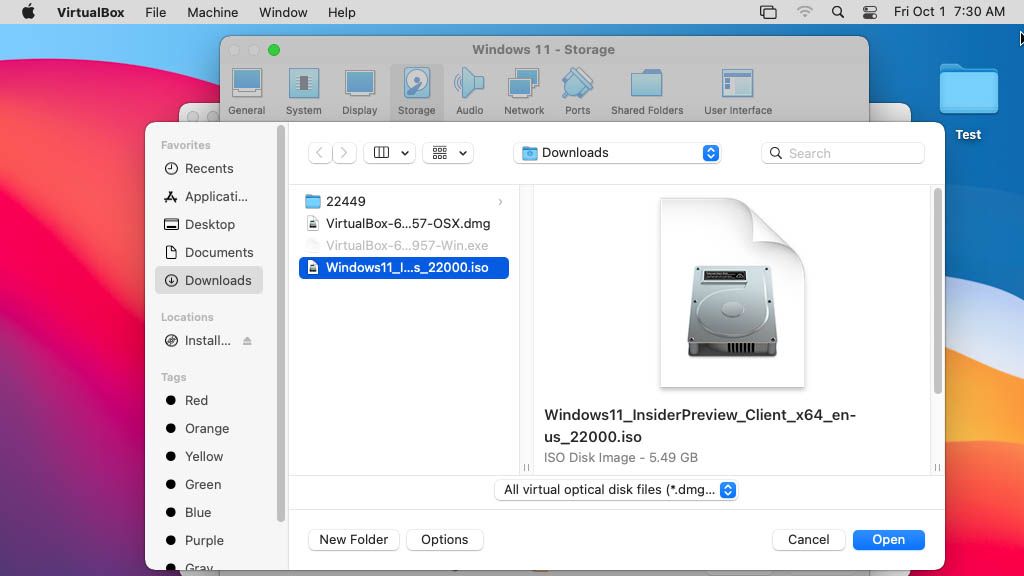Open the VirtualBox application menu
The width and height of the screenshot is (1024, 576).
click(90, 12)
